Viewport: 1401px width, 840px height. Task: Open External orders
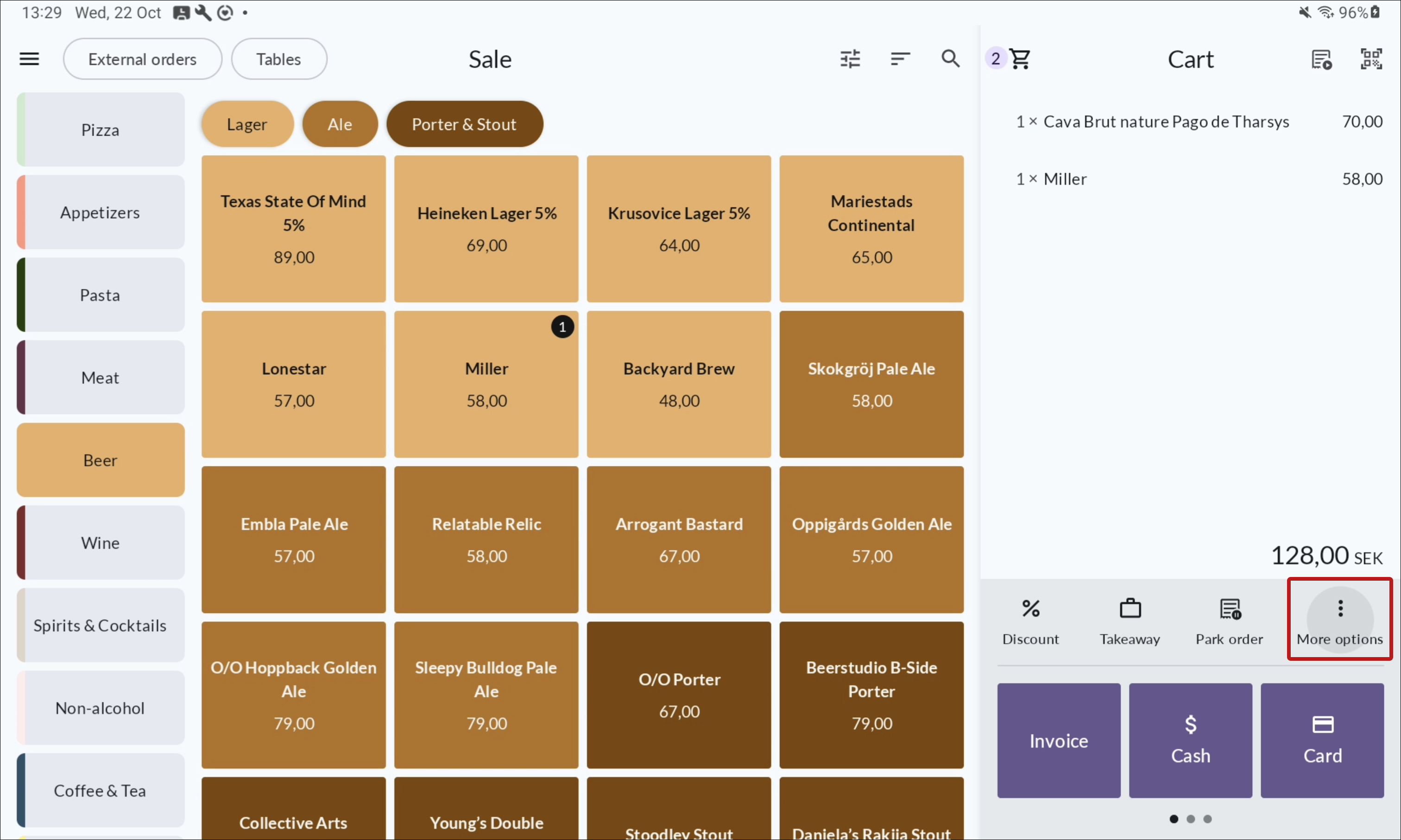142,59
